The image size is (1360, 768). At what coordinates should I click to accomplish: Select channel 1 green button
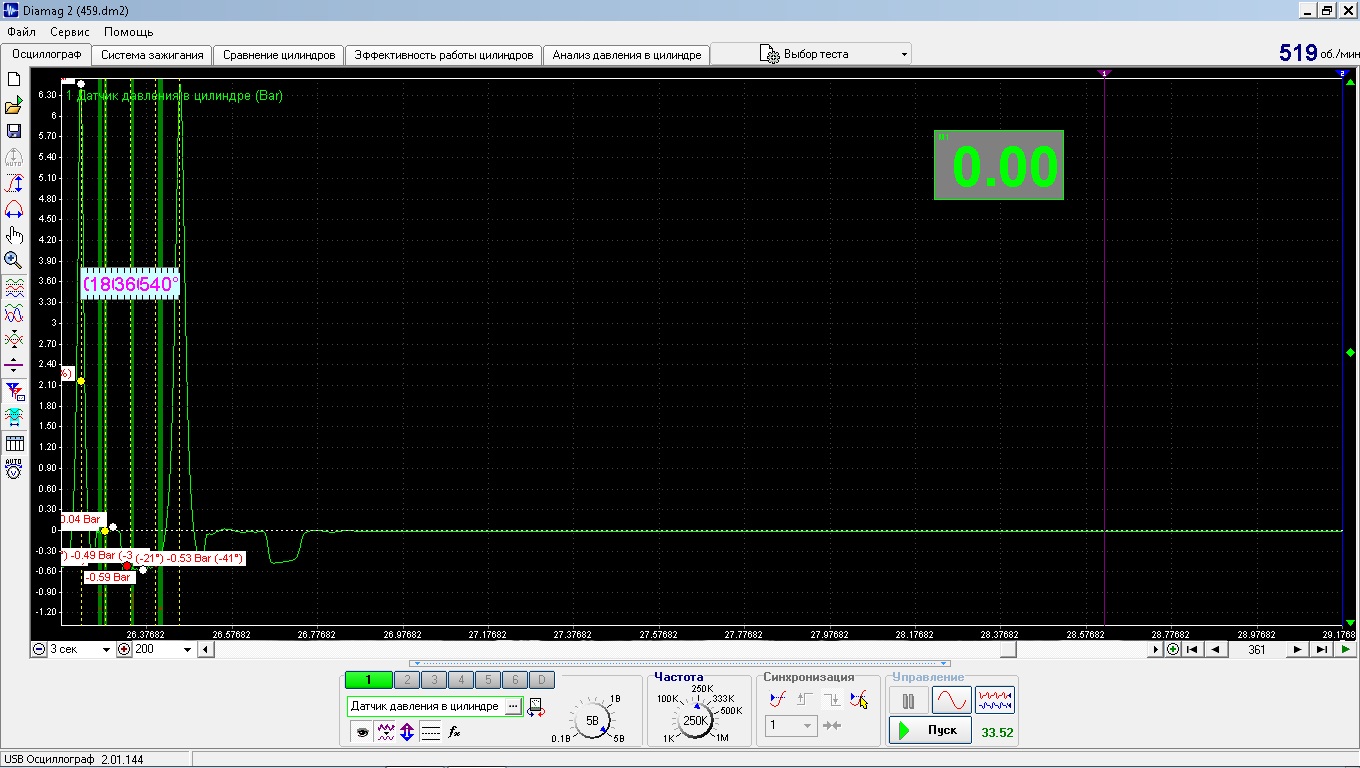pyautogui.click(x=368, y=680)
